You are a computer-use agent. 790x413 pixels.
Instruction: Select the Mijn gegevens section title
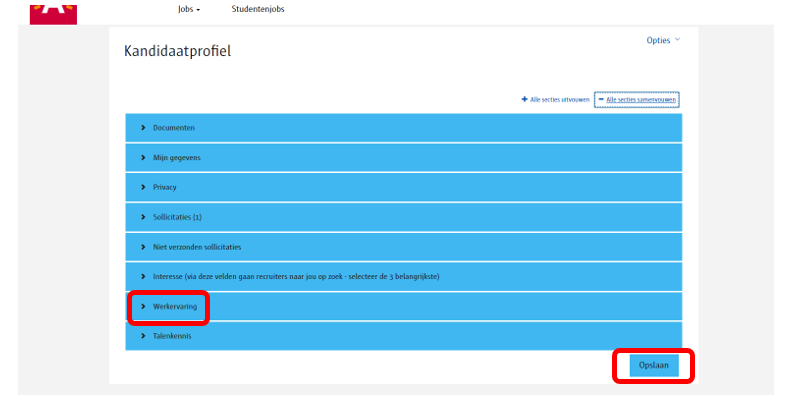point(177,158)
